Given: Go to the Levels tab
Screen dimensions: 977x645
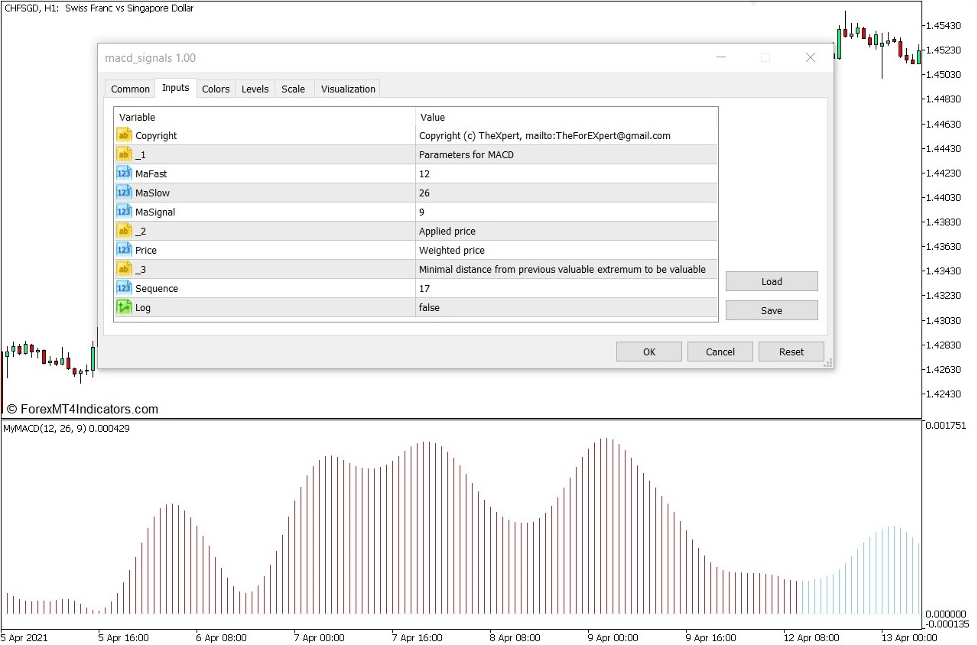Looking at the screenshot, I should pyautogui.click(x=255, y=89).
